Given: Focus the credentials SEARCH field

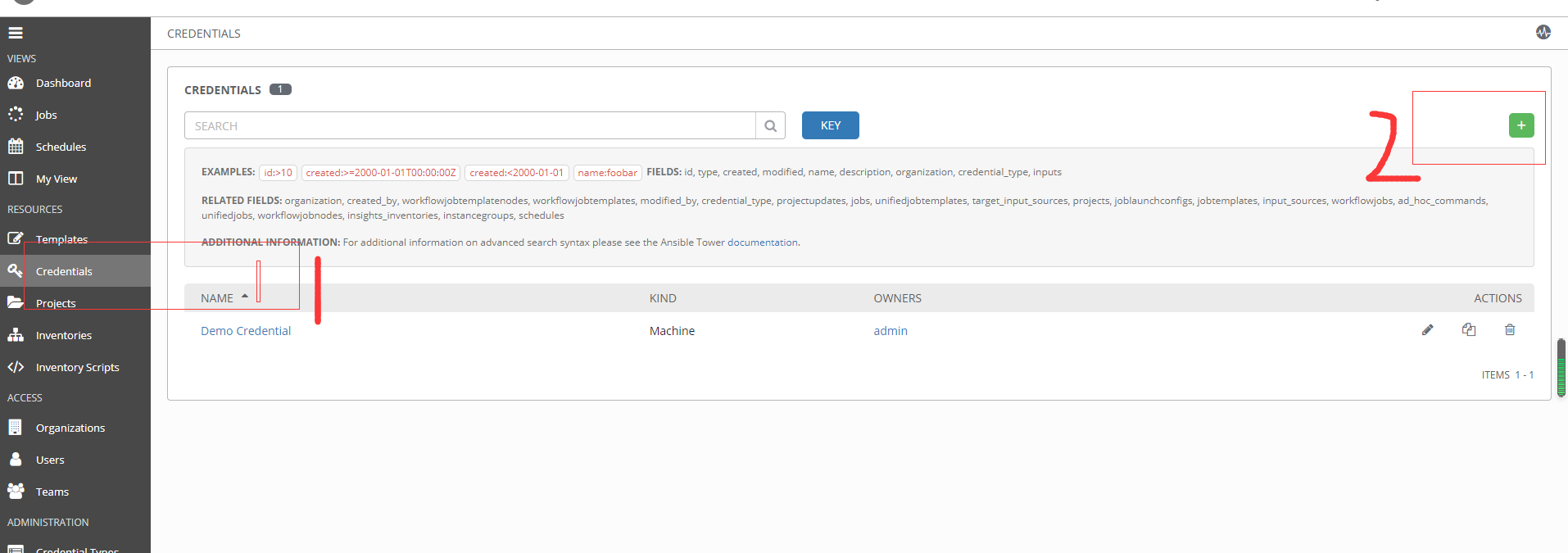Looking at the screenshot, I should point(470,125).
